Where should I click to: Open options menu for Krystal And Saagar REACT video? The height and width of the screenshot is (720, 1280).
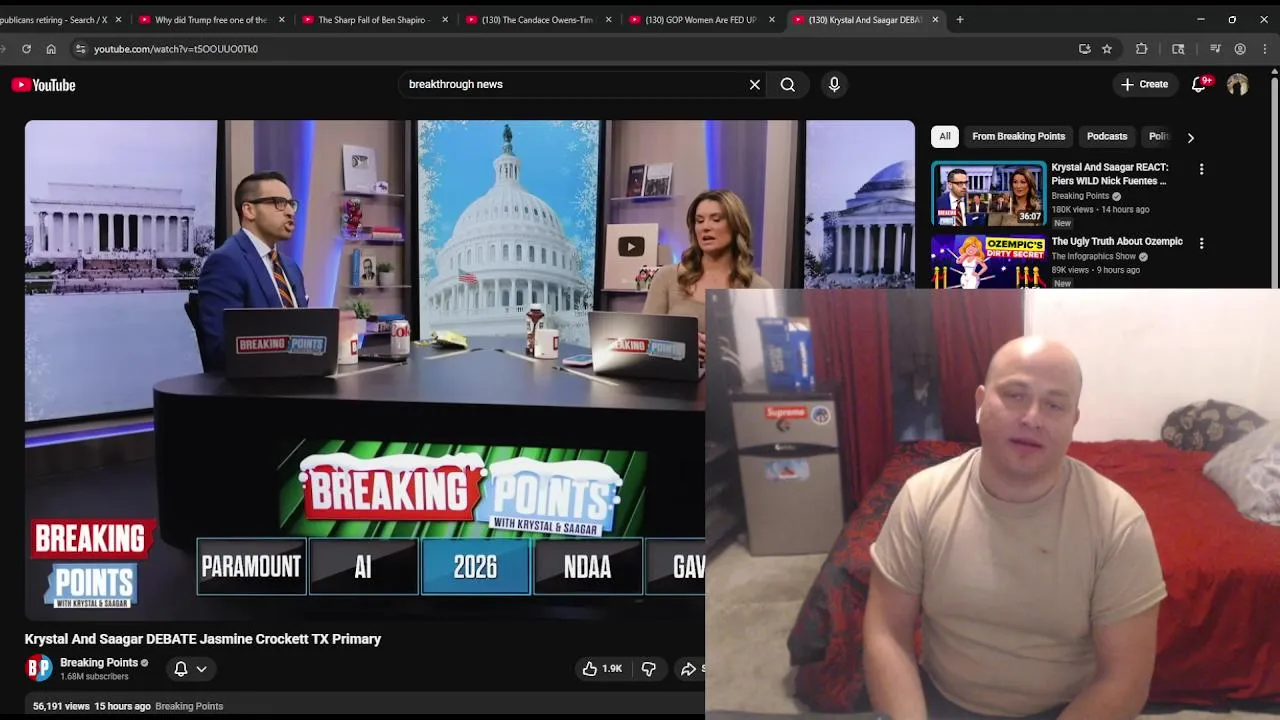pos(1201,170)
